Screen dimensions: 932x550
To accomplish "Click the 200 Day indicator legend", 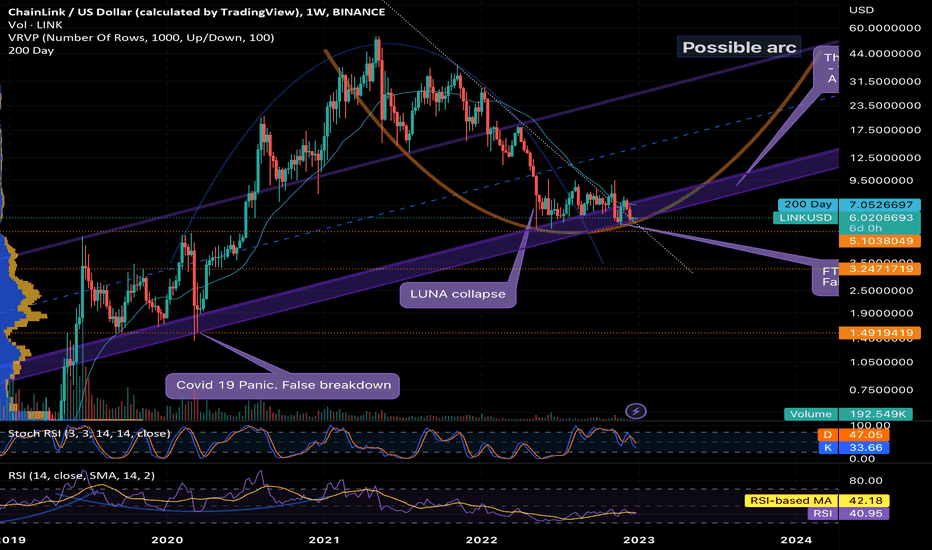I will click(31, 51).
